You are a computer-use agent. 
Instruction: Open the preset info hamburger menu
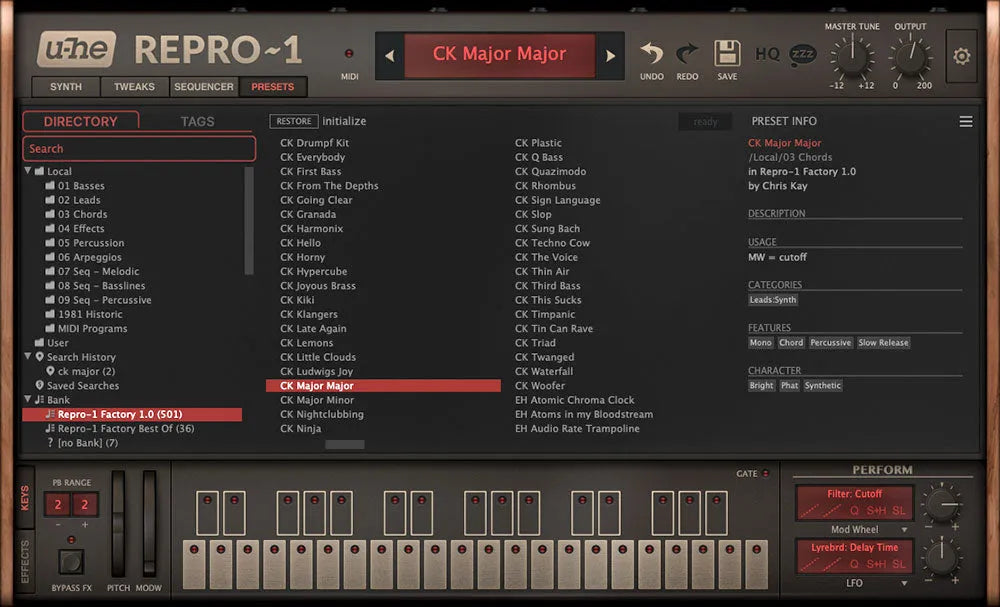tap(966, 122)
